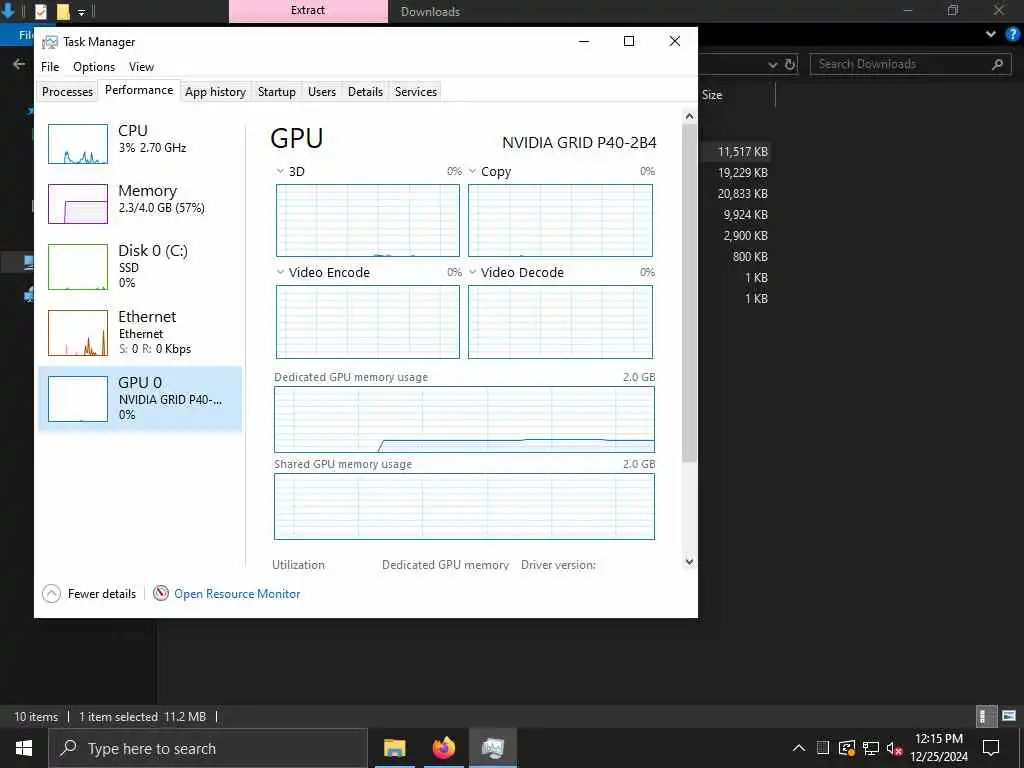Click the new folder icon in Explorer title bar
This screenshot has height=768, width=1024.
(63, 11)
